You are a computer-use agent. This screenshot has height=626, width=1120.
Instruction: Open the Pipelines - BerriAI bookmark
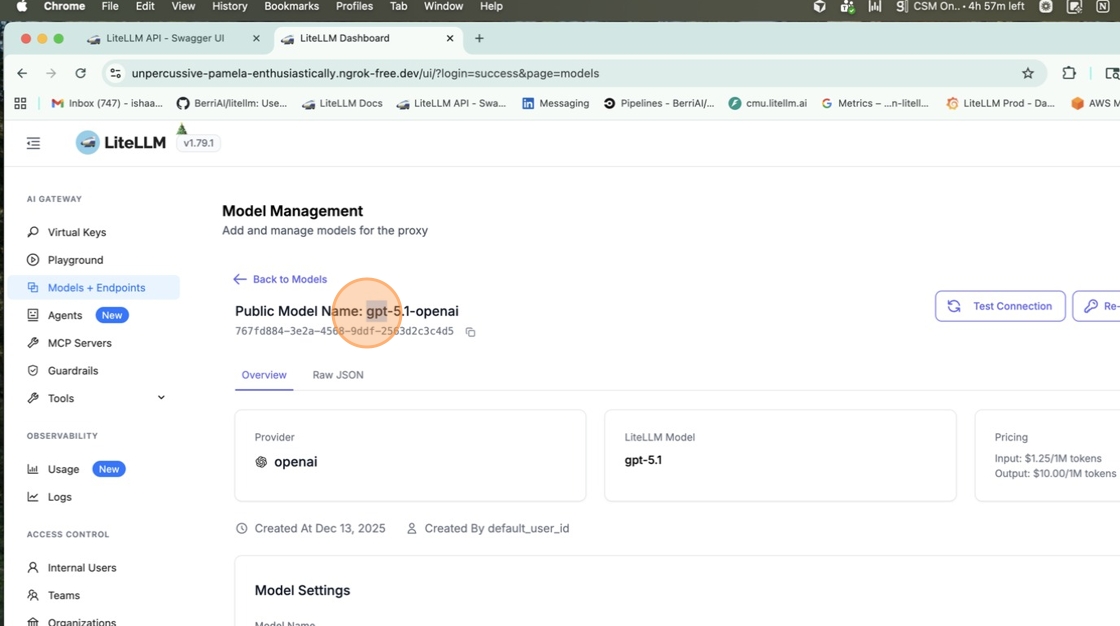pyautogui.click(x=659, y=104)
